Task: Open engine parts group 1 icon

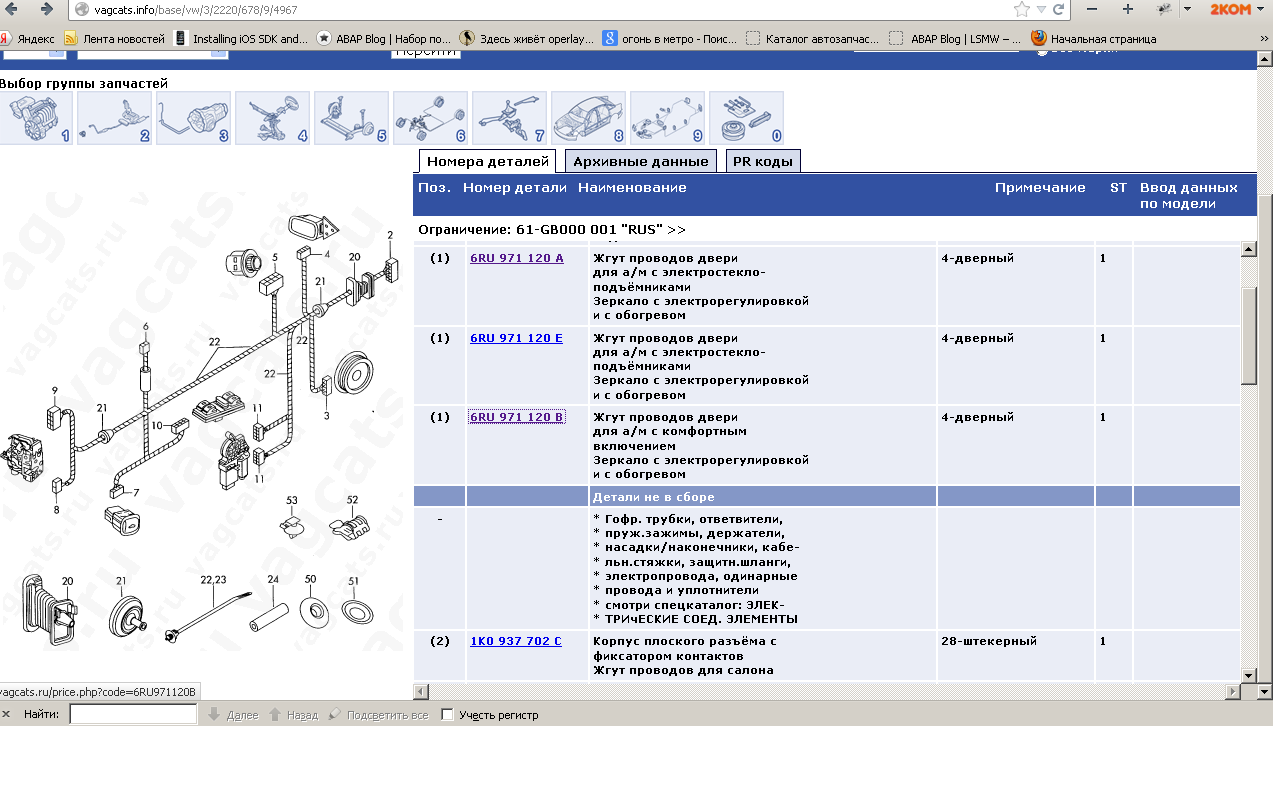Action: click(37, 118)
